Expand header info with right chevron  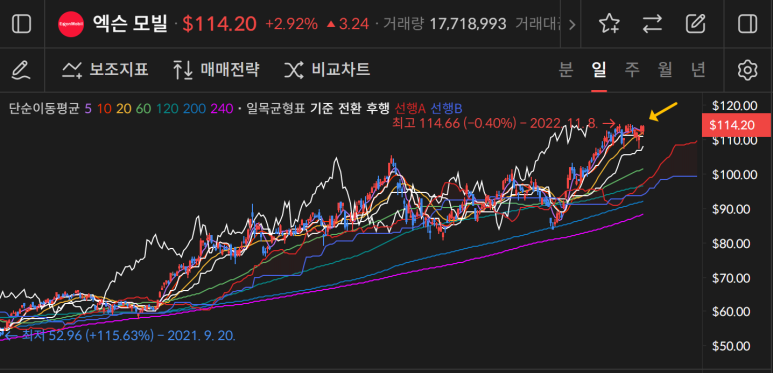point(572,24)
